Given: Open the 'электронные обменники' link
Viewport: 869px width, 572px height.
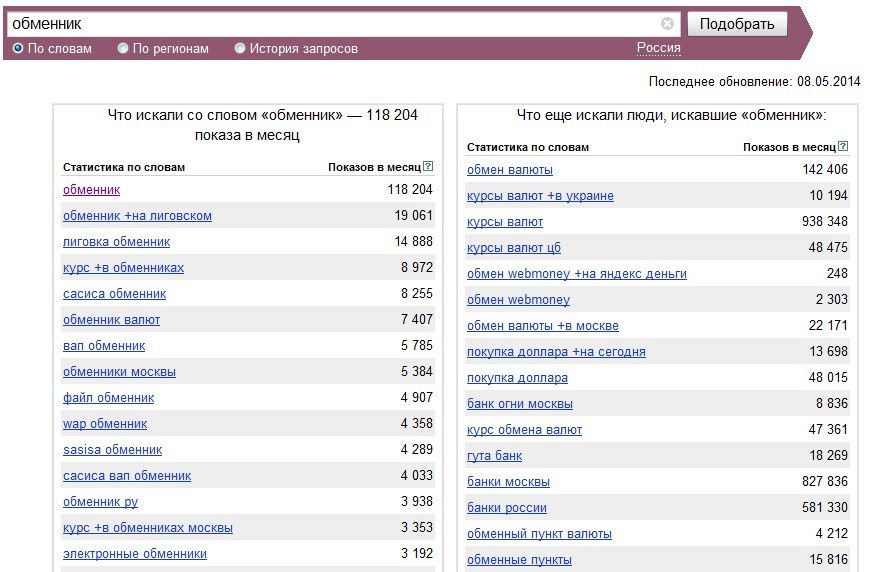Looking at the screenshot, I should click(135, 554).
